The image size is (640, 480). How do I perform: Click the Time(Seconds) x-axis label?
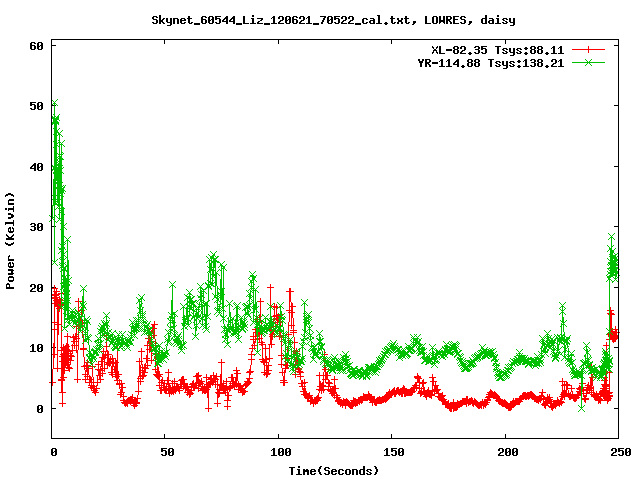pos(333,471)
